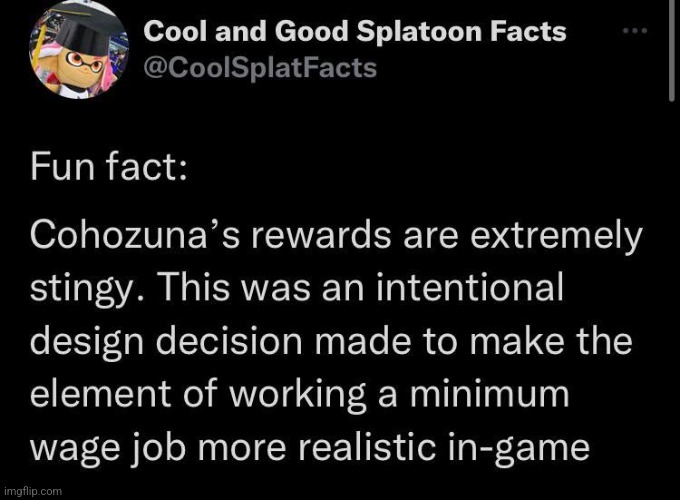Click the word "extremely" in the tweet
680x500 pixels.
point(557,238)
